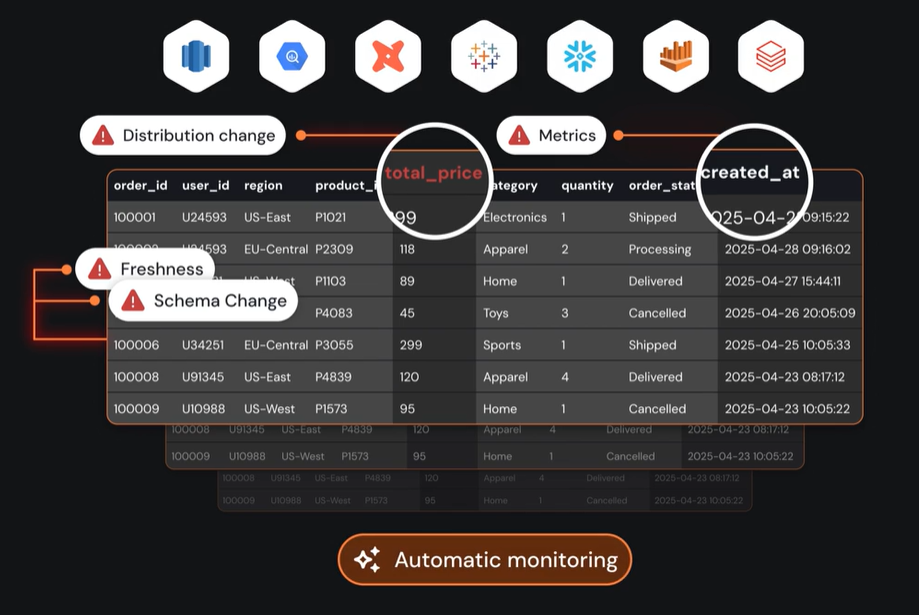Select order ID 100001 cell
The image size is (919, 615).
135,218
